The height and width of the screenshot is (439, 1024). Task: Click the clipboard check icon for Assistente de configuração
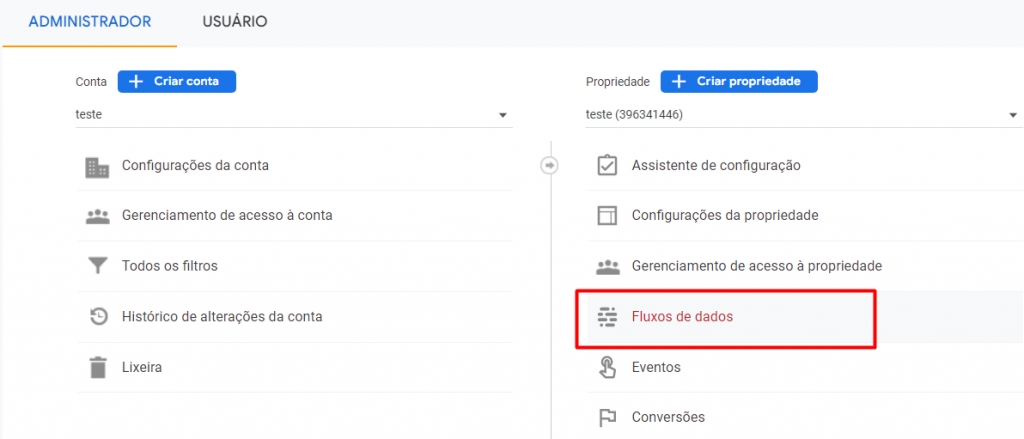[607, 166]
